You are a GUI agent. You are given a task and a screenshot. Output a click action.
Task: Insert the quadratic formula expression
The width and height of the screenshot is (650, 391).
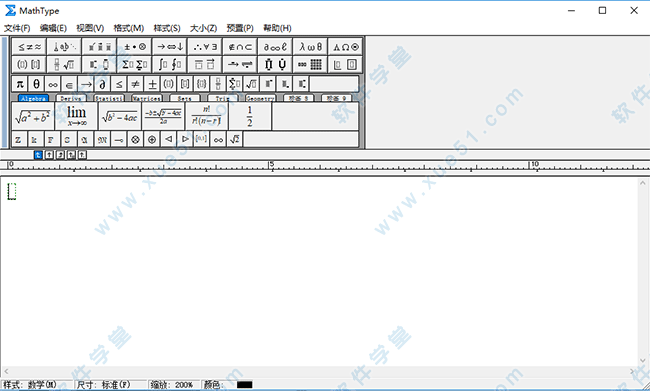point(163,117)
